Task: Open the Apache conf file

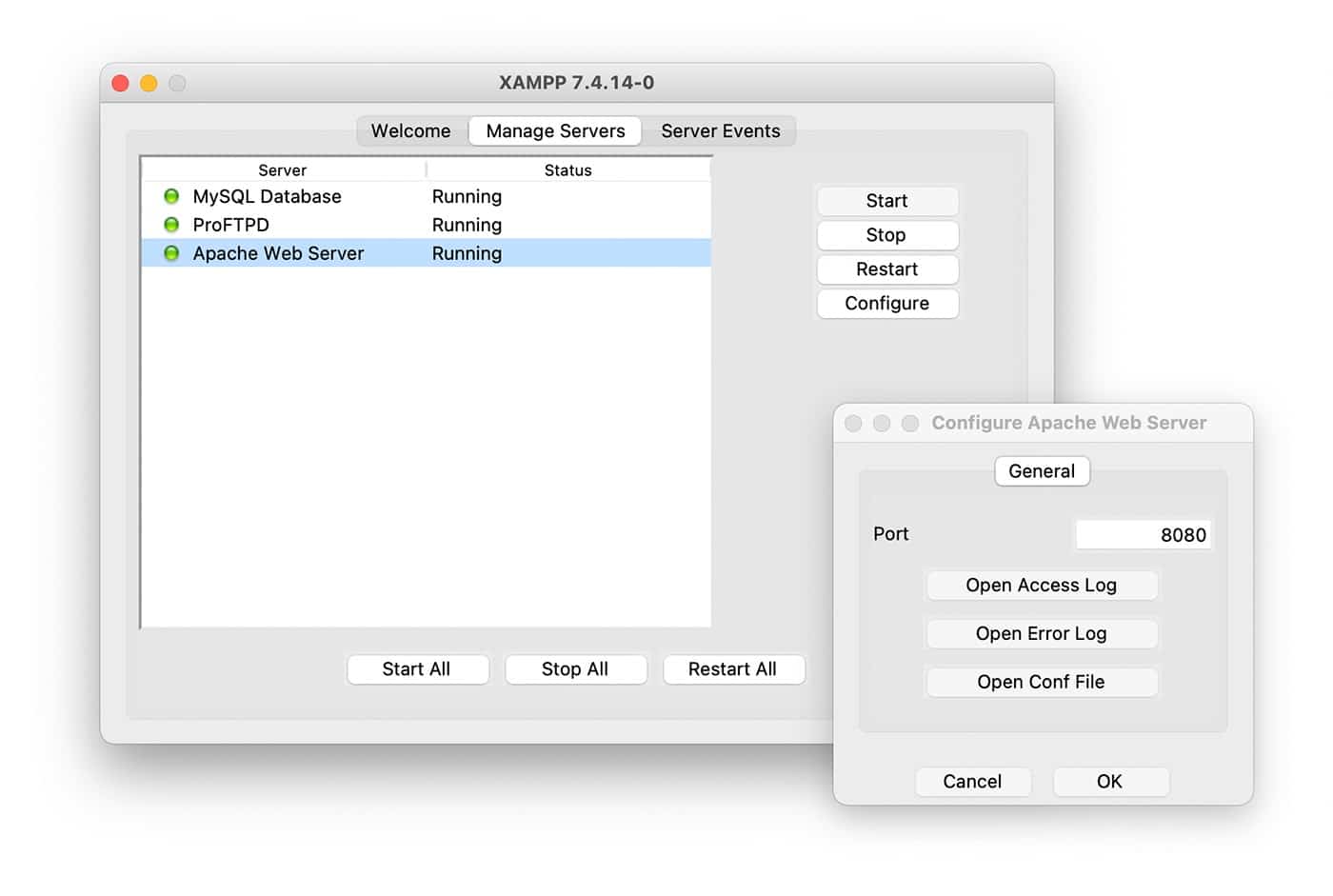Action: (x=1041, y=682)
